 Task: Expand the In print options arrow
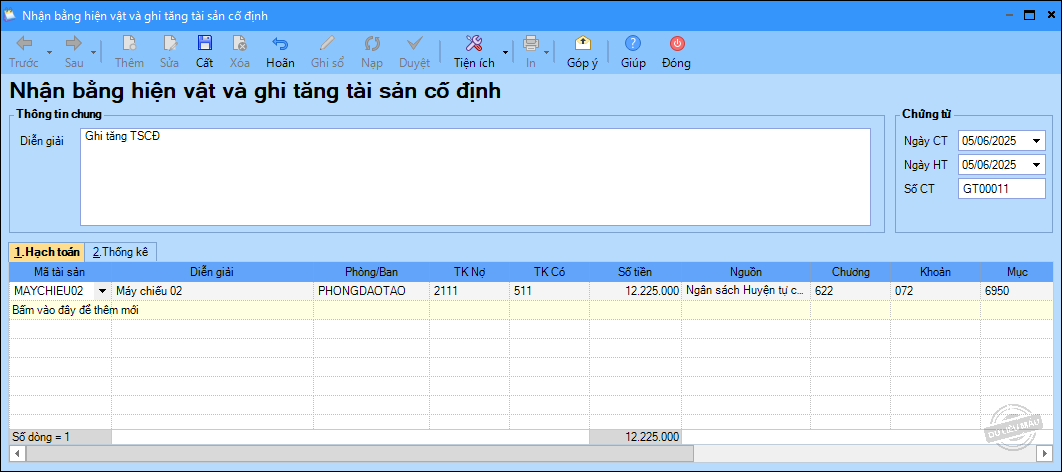pos(547,52)
